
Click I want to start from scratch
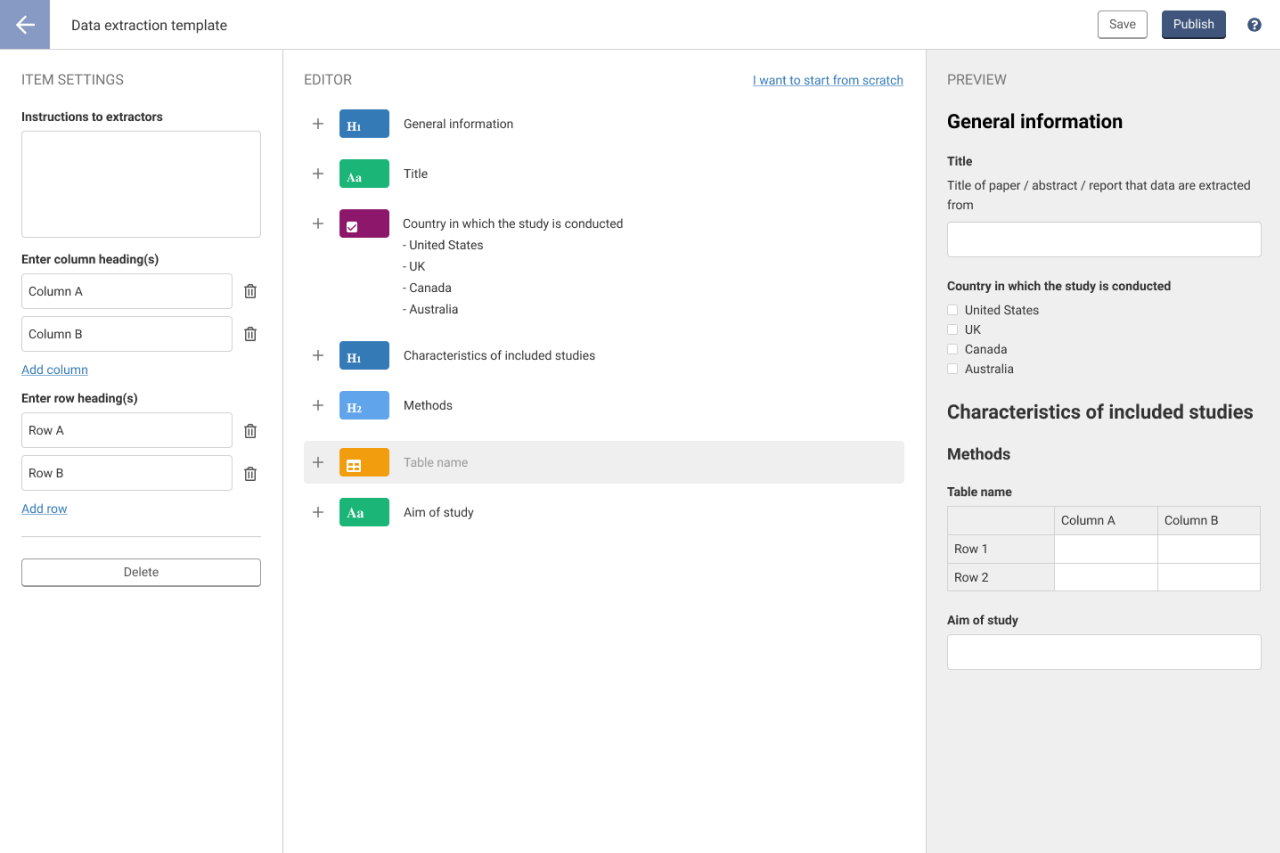[x=828, y=80]
